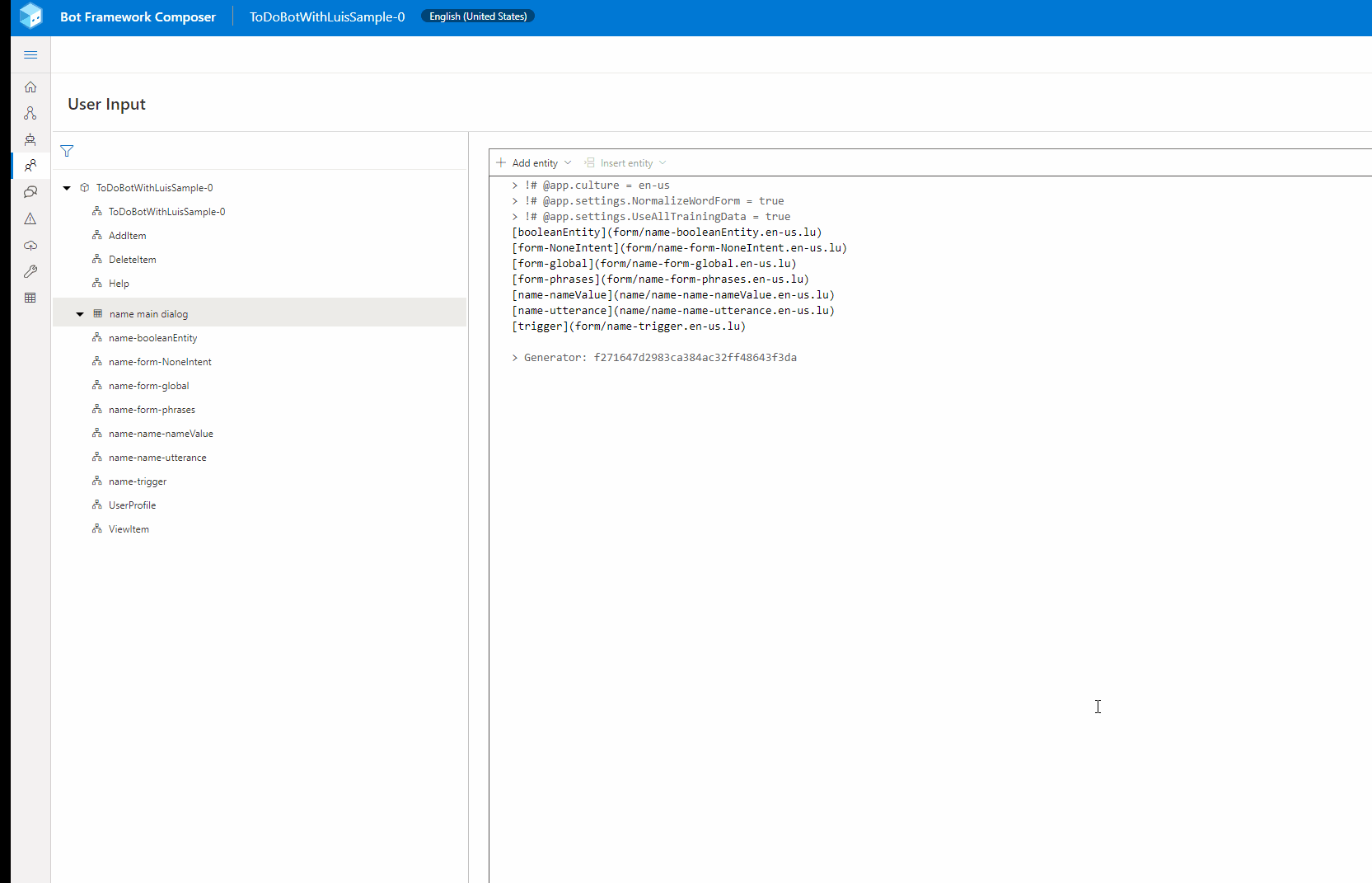The image size is (1372, 883).
Task: Click the [form-phrases] import line
Action: pos(660,279)
